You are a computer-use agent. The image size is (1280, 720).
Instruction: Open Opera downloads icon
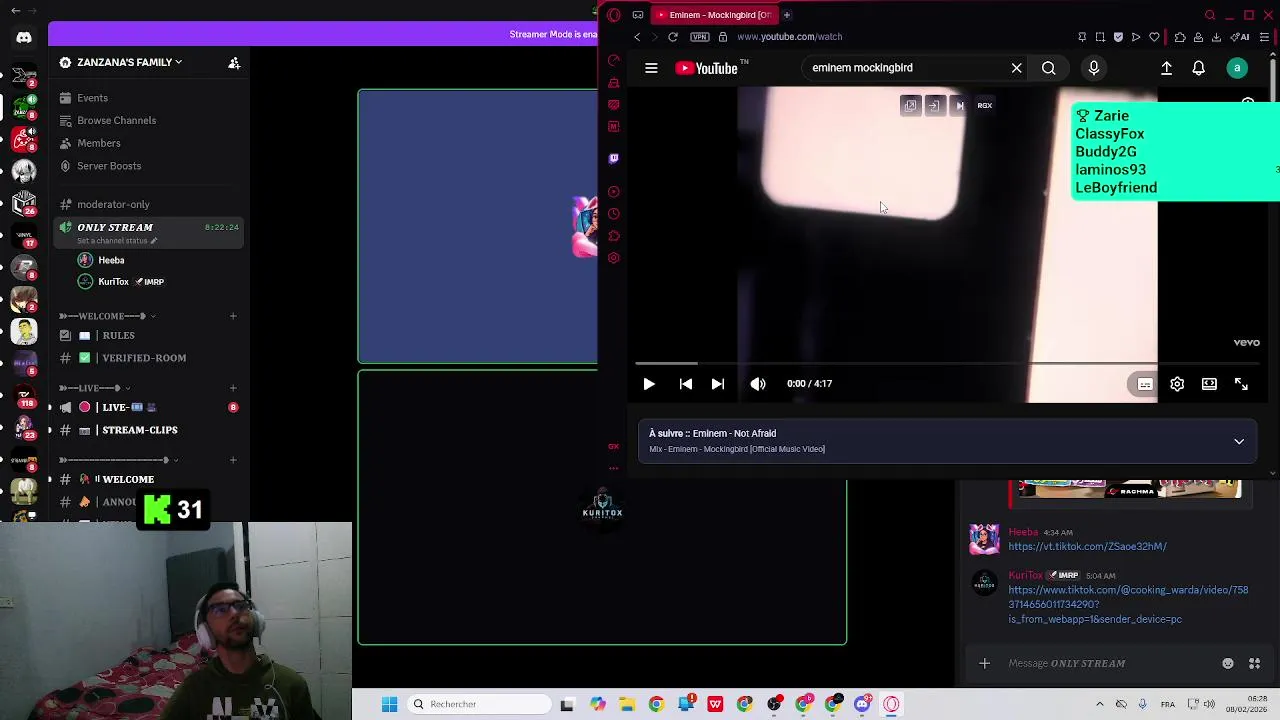click(1216, 37)
